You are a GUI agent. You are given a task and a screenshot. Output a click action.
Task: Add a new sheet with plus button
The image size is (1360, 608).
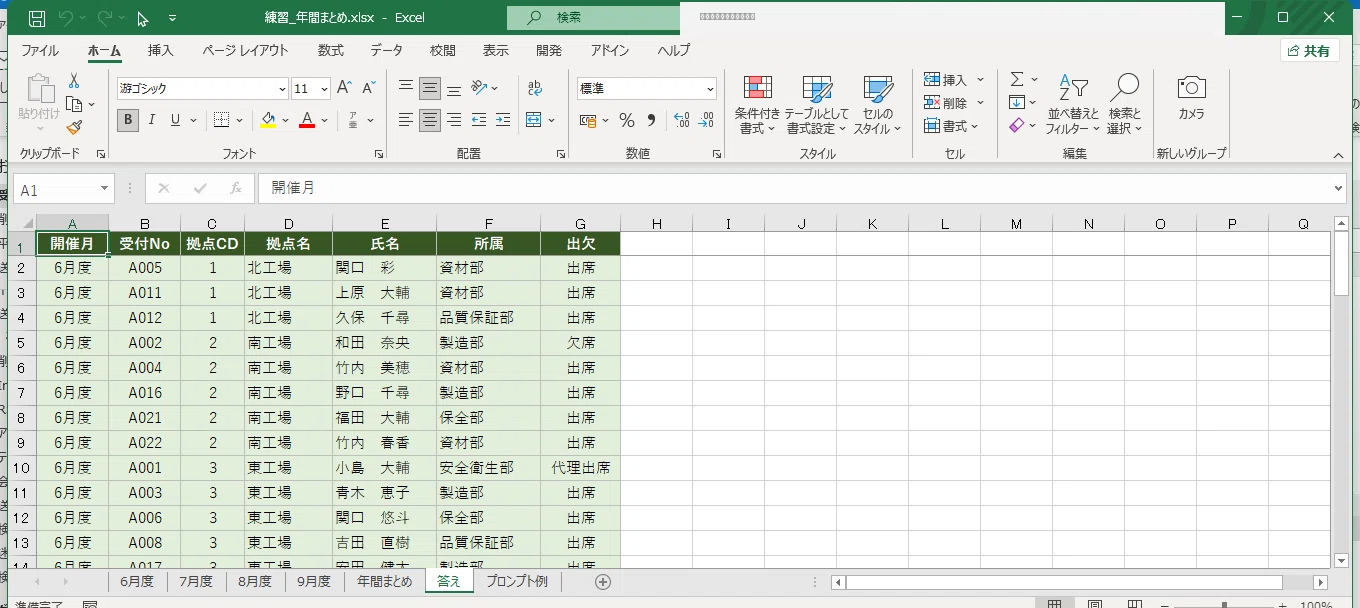tap(602, 582)
